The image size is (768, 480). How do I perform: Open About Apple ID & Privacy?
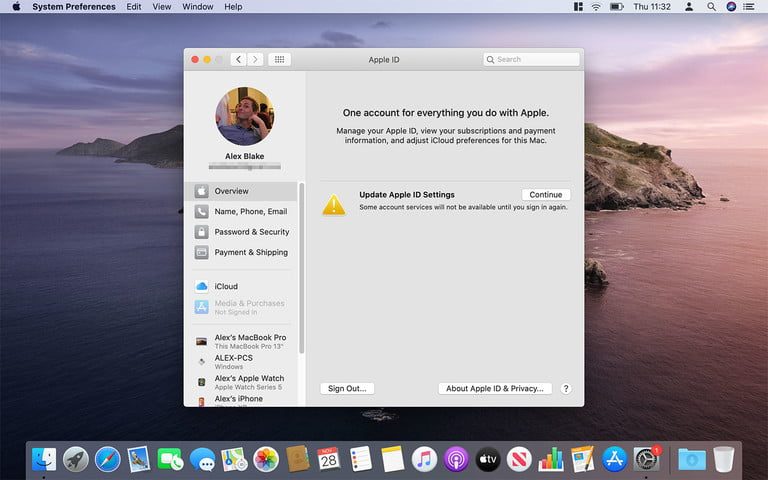[495, 388]
